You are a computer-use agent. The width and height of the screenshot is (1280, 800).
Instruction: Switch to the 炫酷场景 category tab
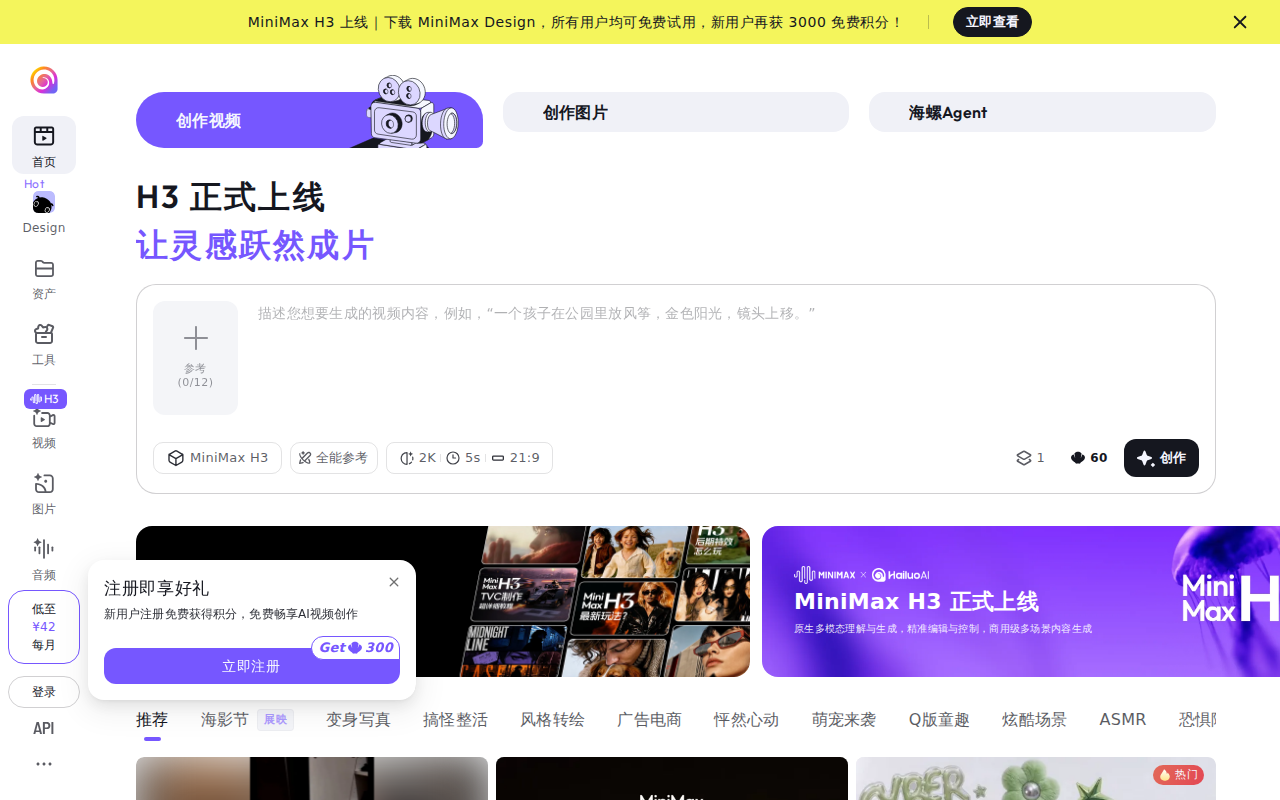[1034, 720]
